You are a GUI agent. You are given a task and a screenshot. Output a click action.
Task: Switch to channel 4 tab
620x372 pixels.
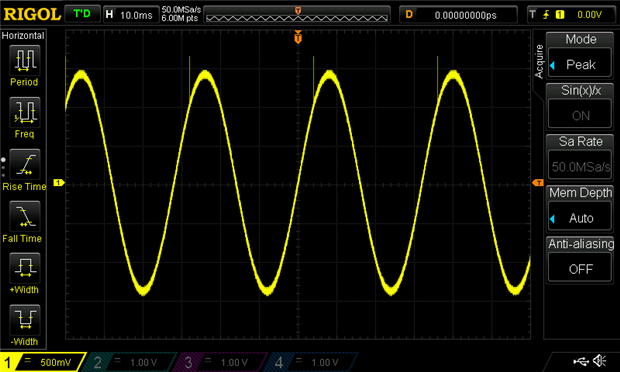(310, 362)
